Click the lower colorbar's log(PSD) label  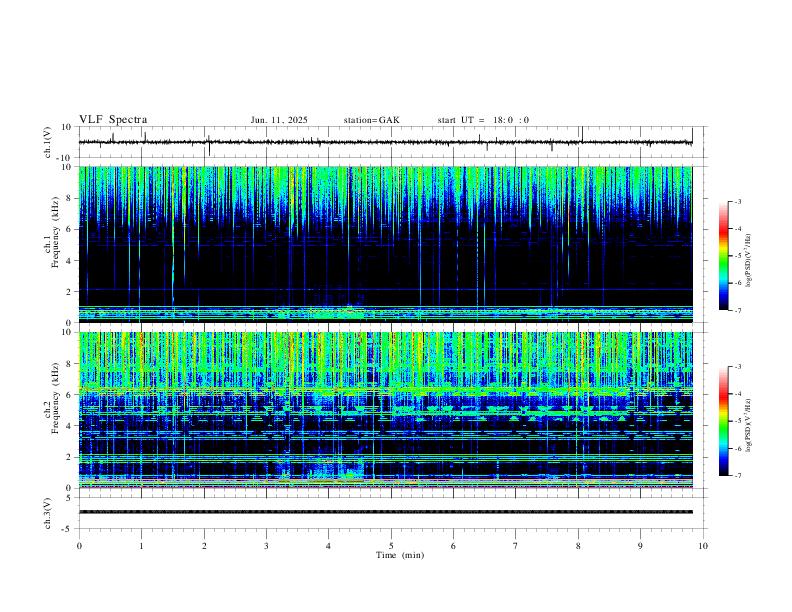748,425
